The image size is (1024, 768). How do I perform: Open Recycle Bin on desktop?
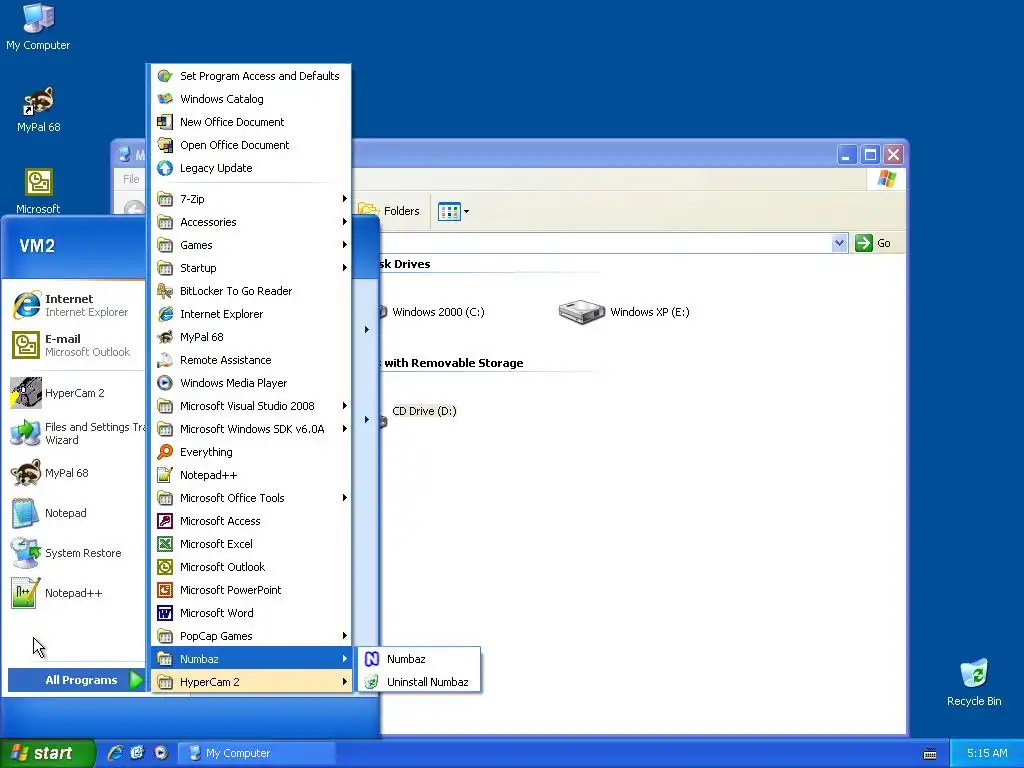click(x=974, y=682)
